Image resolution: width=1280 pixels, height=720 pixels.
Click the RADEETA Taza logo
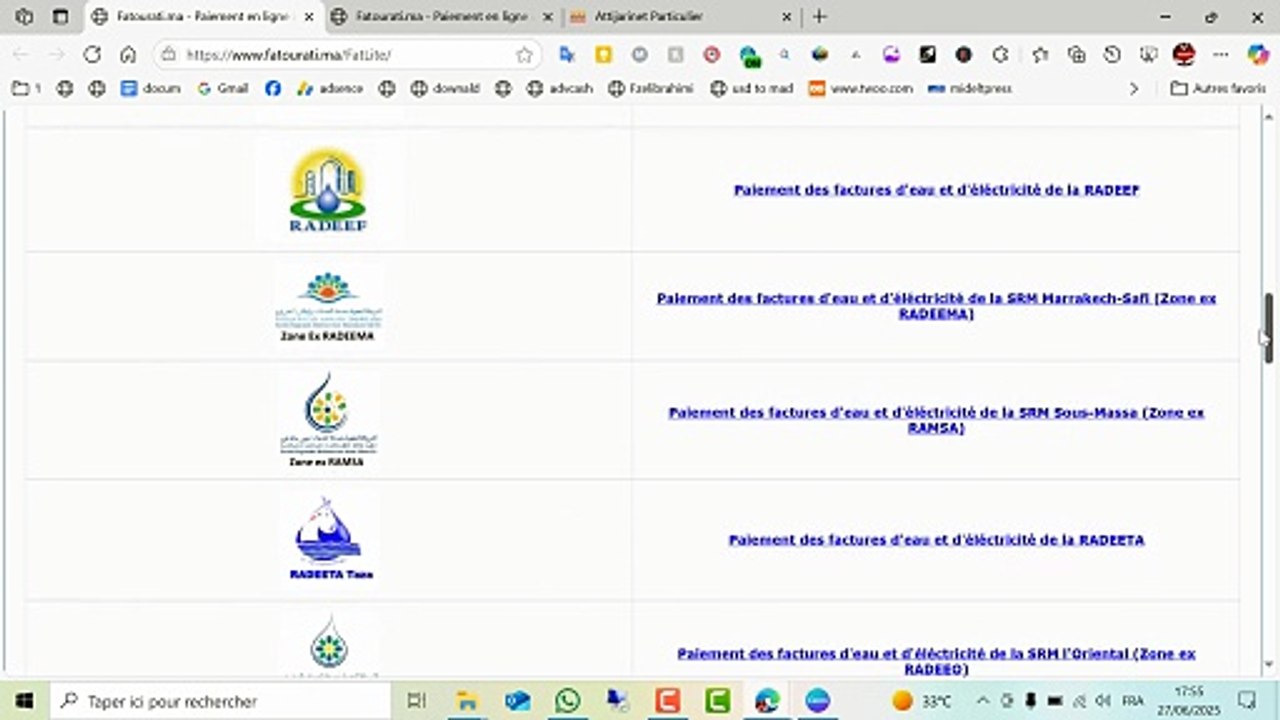(x=329, y=539)
